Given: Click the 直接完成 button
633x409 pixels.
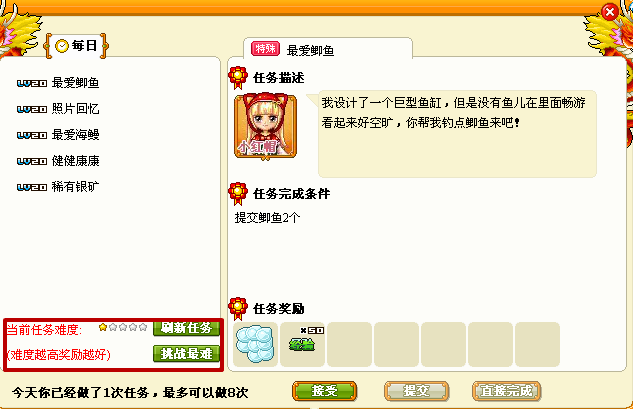Looking at the screenshot, I should coord(506,391).
